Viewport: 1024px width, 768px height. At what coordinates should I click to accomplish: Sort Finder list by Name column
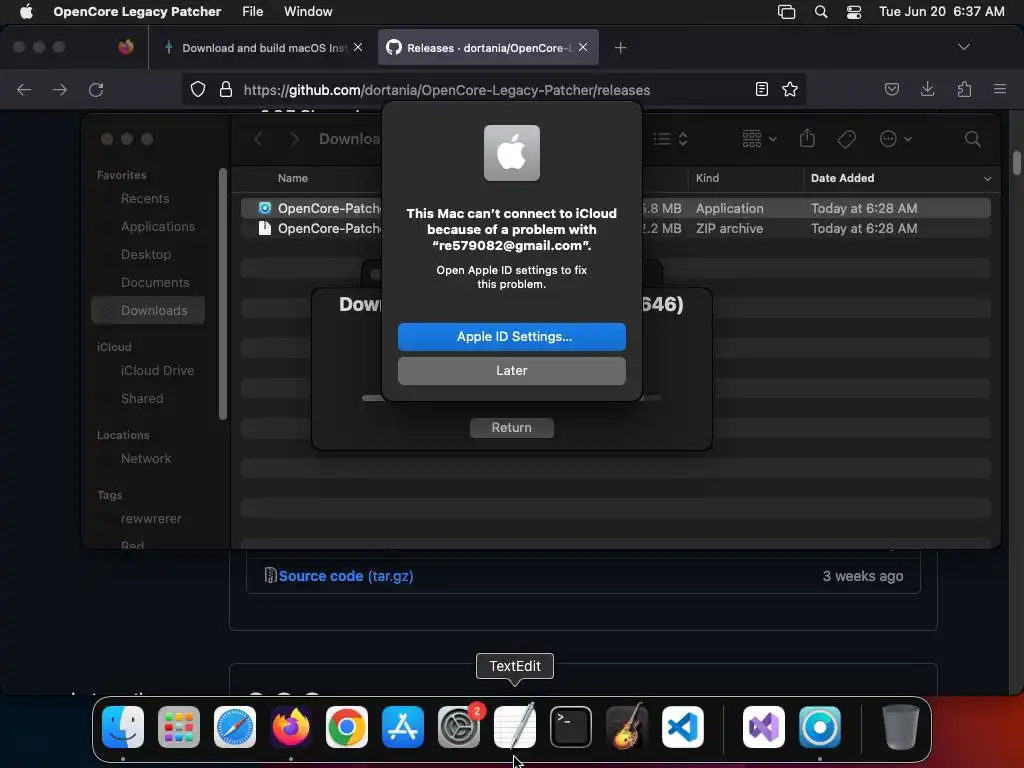(293, 178)
